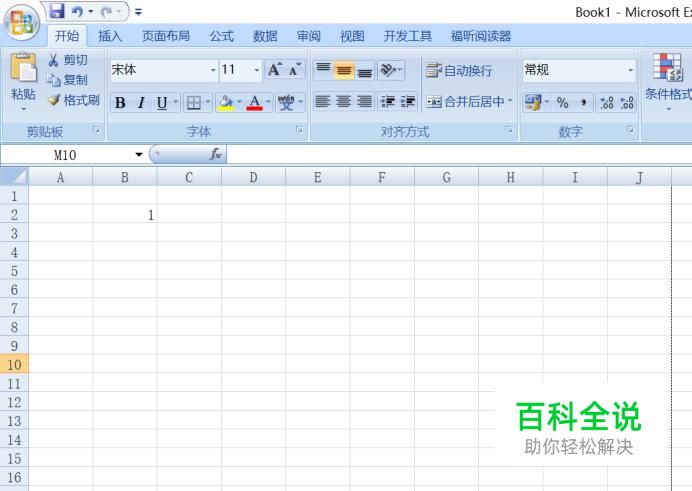Open the 福昕阅读器 ribbon tab
692x491 pixels.
point(481,36)
